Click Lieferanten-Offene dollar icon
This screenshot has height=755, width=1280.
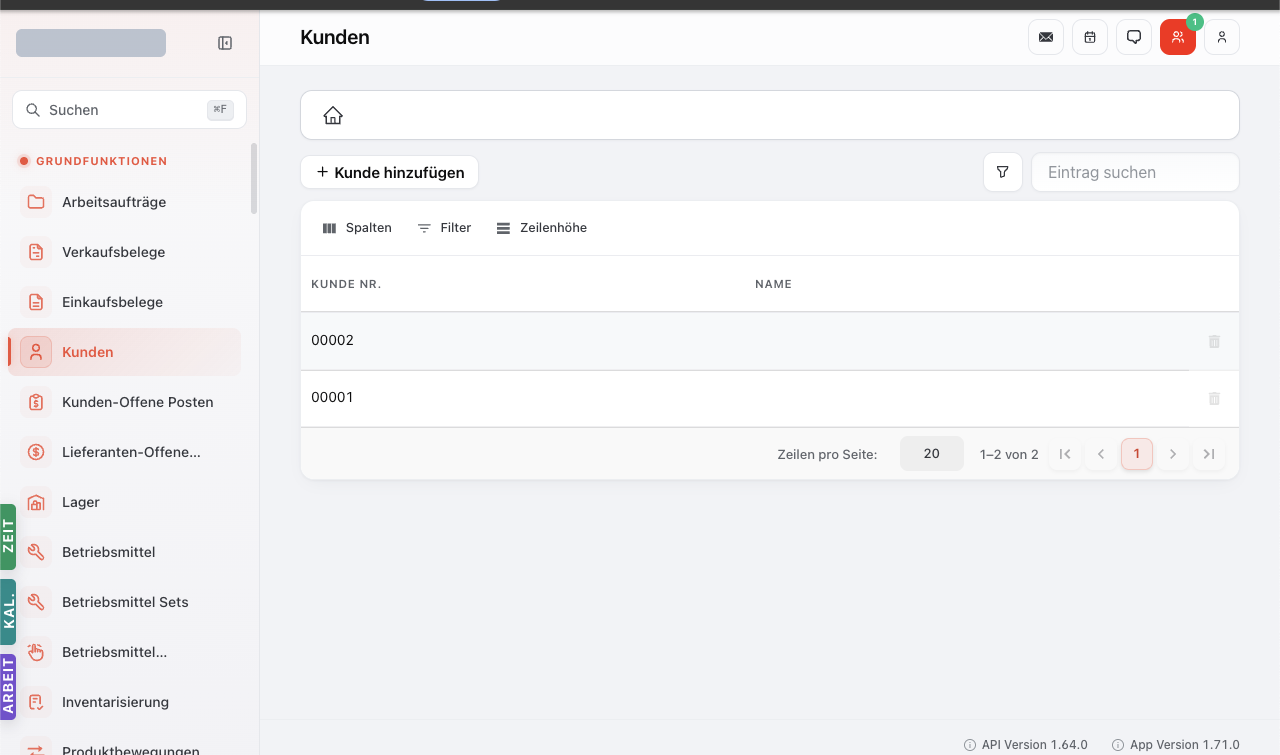coord(36,452)
